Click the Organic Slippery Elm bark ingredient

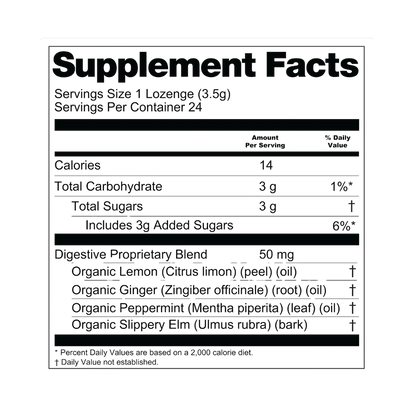(189, 325)
